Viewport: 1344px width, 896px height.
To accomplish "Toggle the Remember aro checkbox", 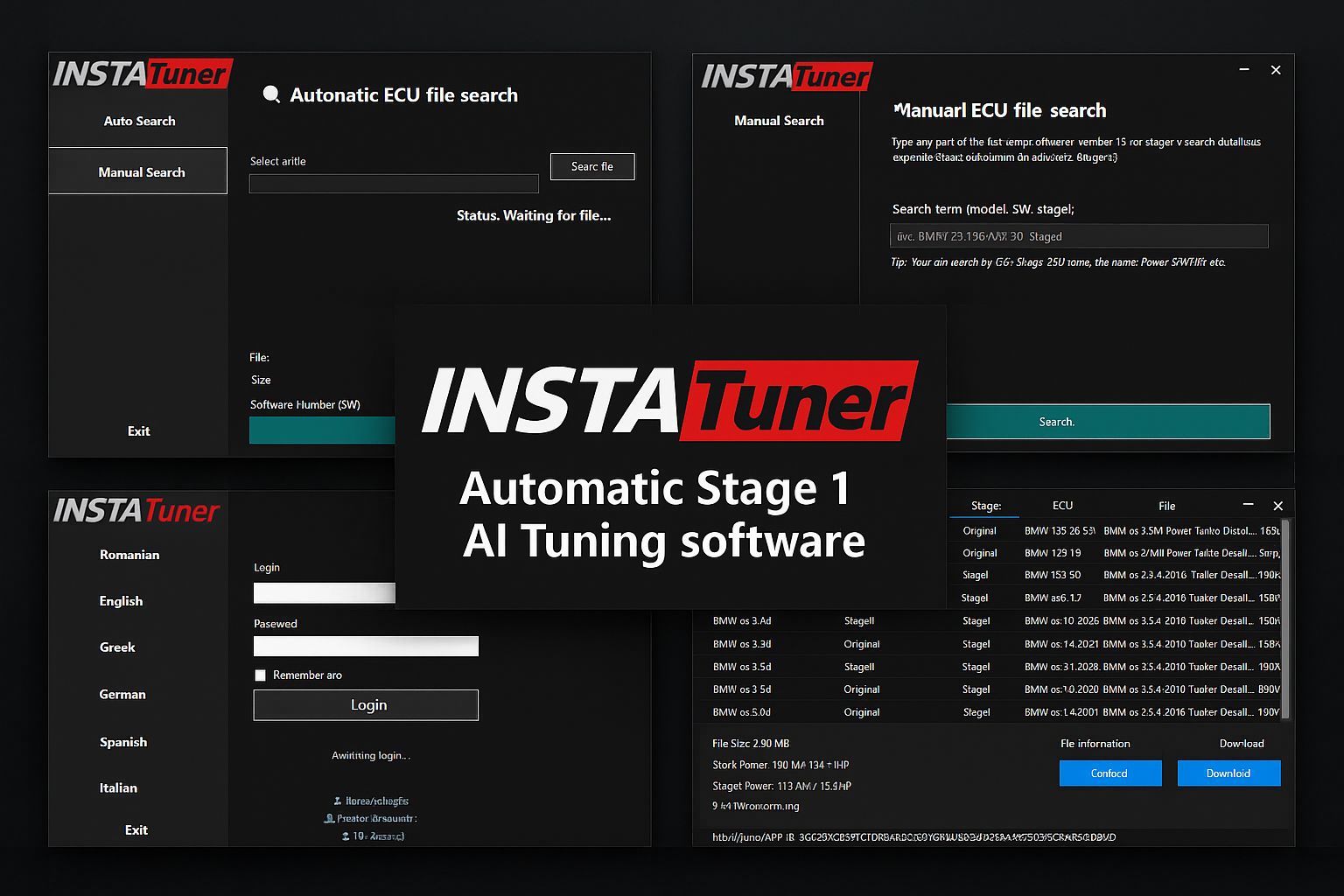I will pyautogui.click(x=260, y=675).
